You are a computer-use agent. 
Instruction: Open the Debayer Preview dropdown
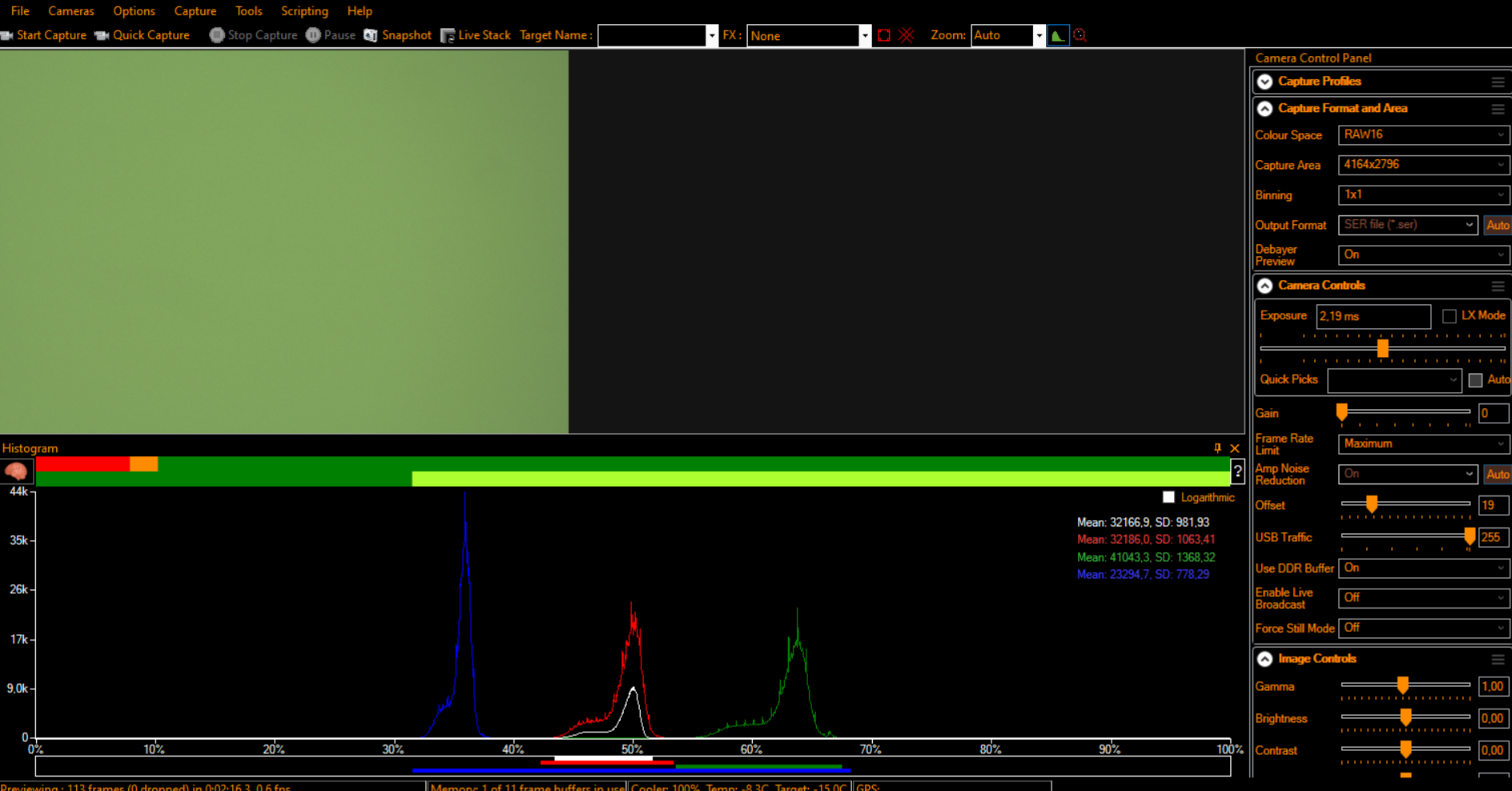1424,255
